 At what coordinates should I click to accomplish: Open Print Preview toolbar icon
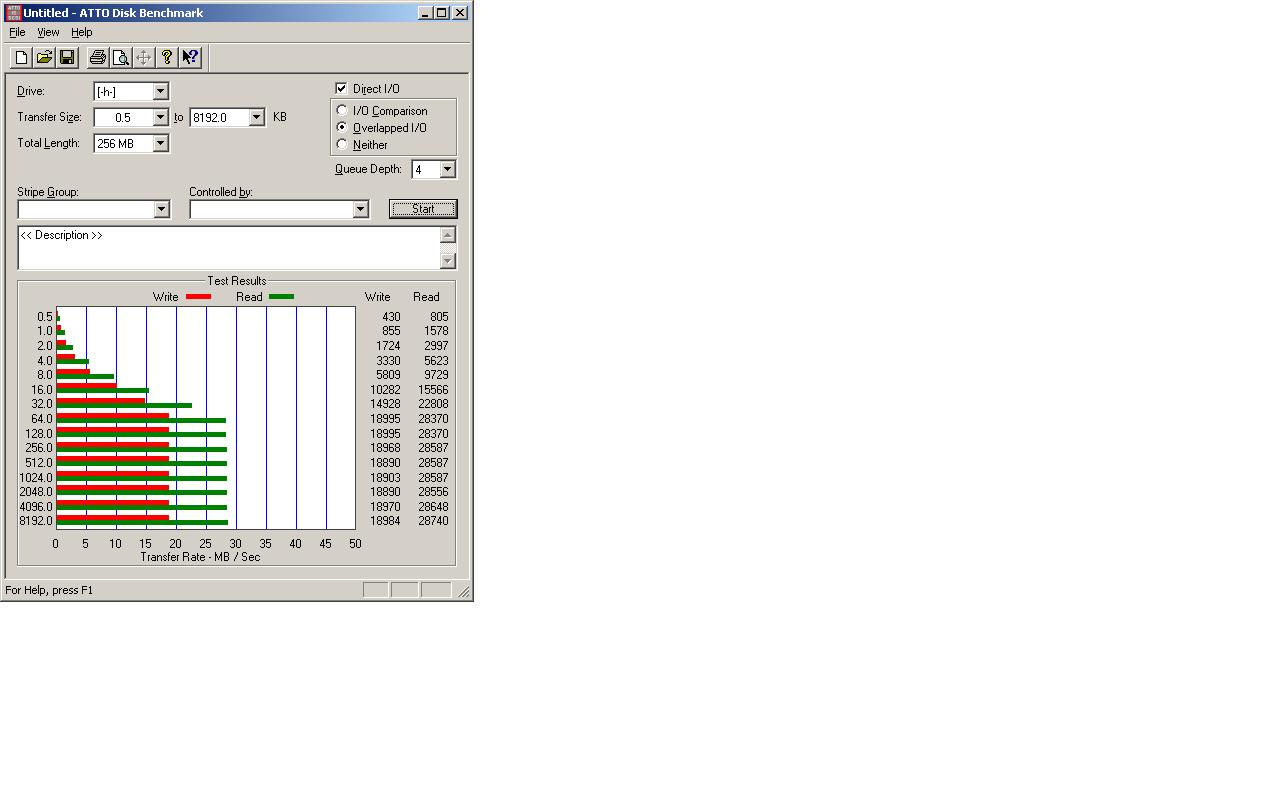[120, 58]
